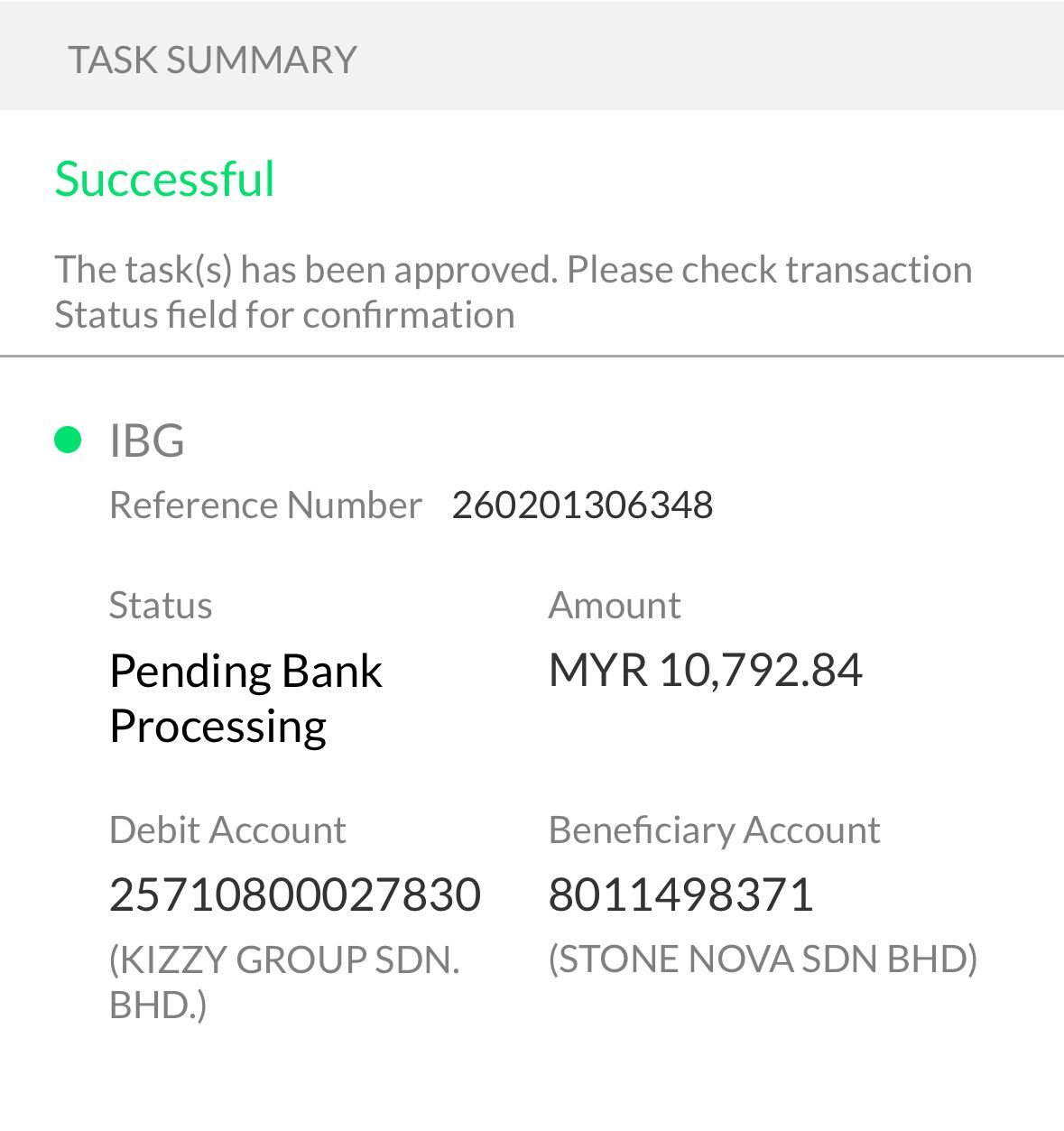Click the Debit Account label
1064x1131 pixels.
227,830
